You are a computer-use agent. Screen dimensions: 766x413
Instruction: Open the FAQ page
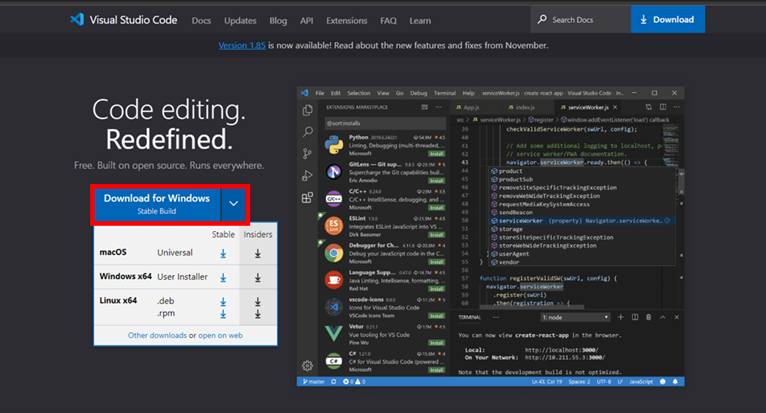pyautogui.click(x=388, y=21)
